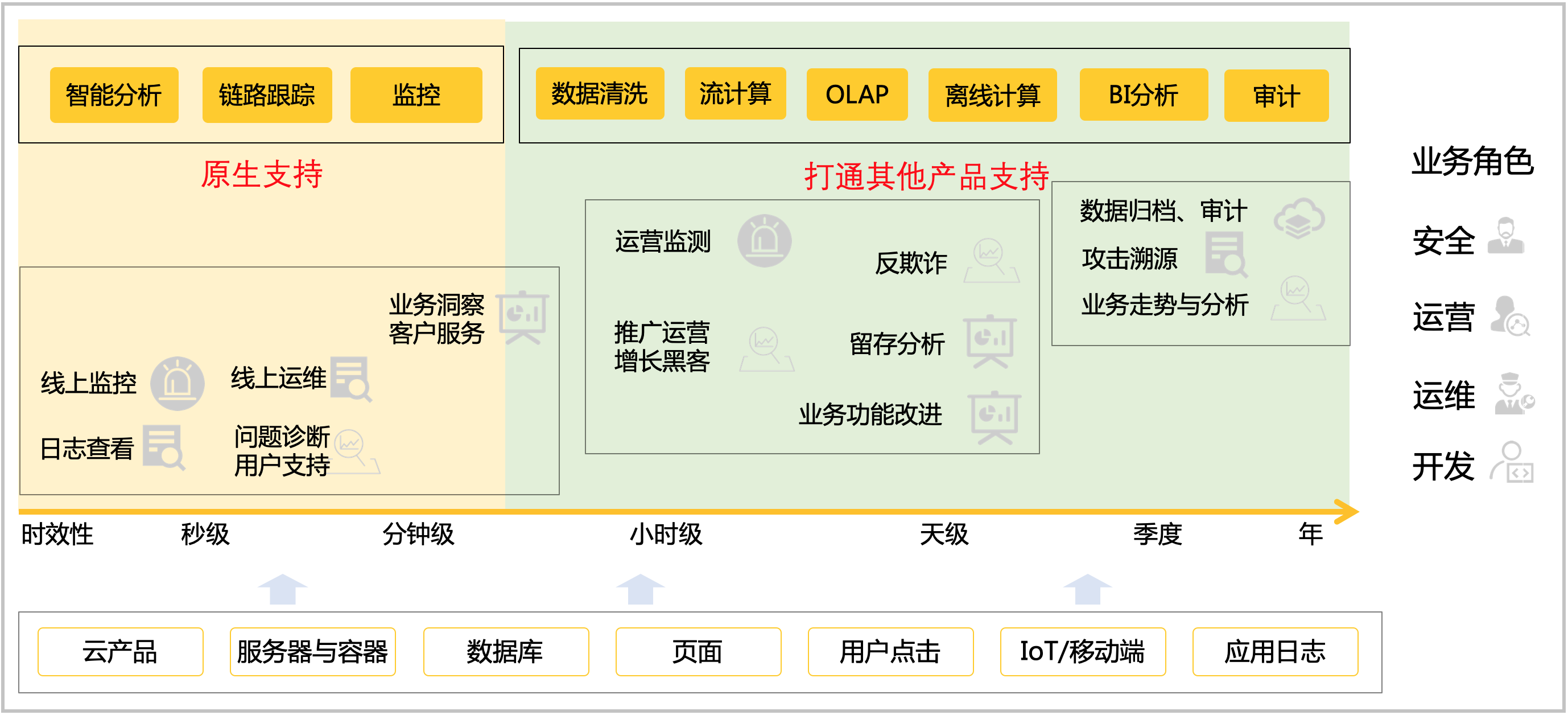This screenshot has width=1568, height=715.
Task: Select the 链路跟踪 button
Action: 267,95
